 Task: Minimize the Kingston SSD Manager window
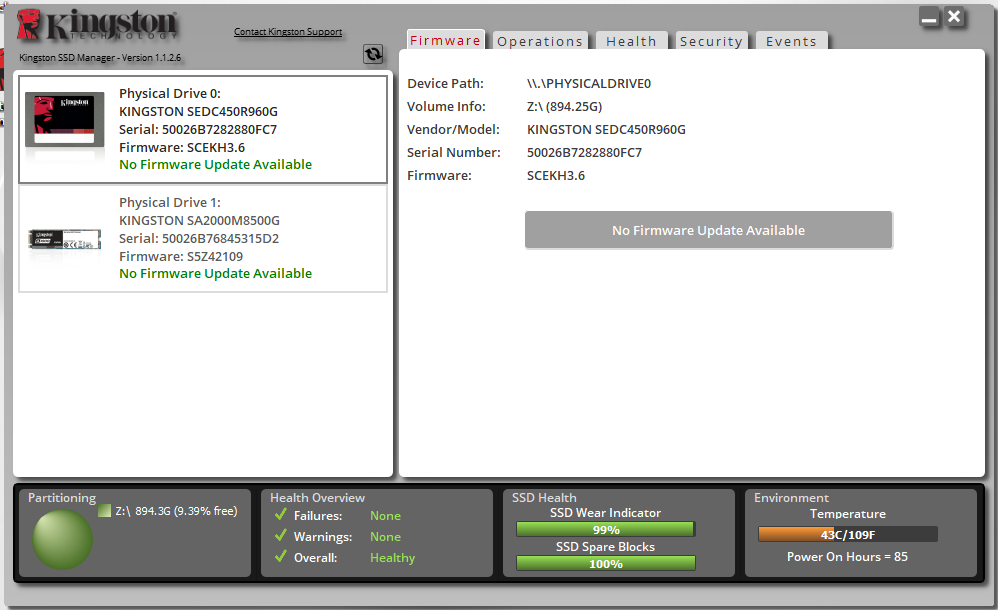(929, 18)
